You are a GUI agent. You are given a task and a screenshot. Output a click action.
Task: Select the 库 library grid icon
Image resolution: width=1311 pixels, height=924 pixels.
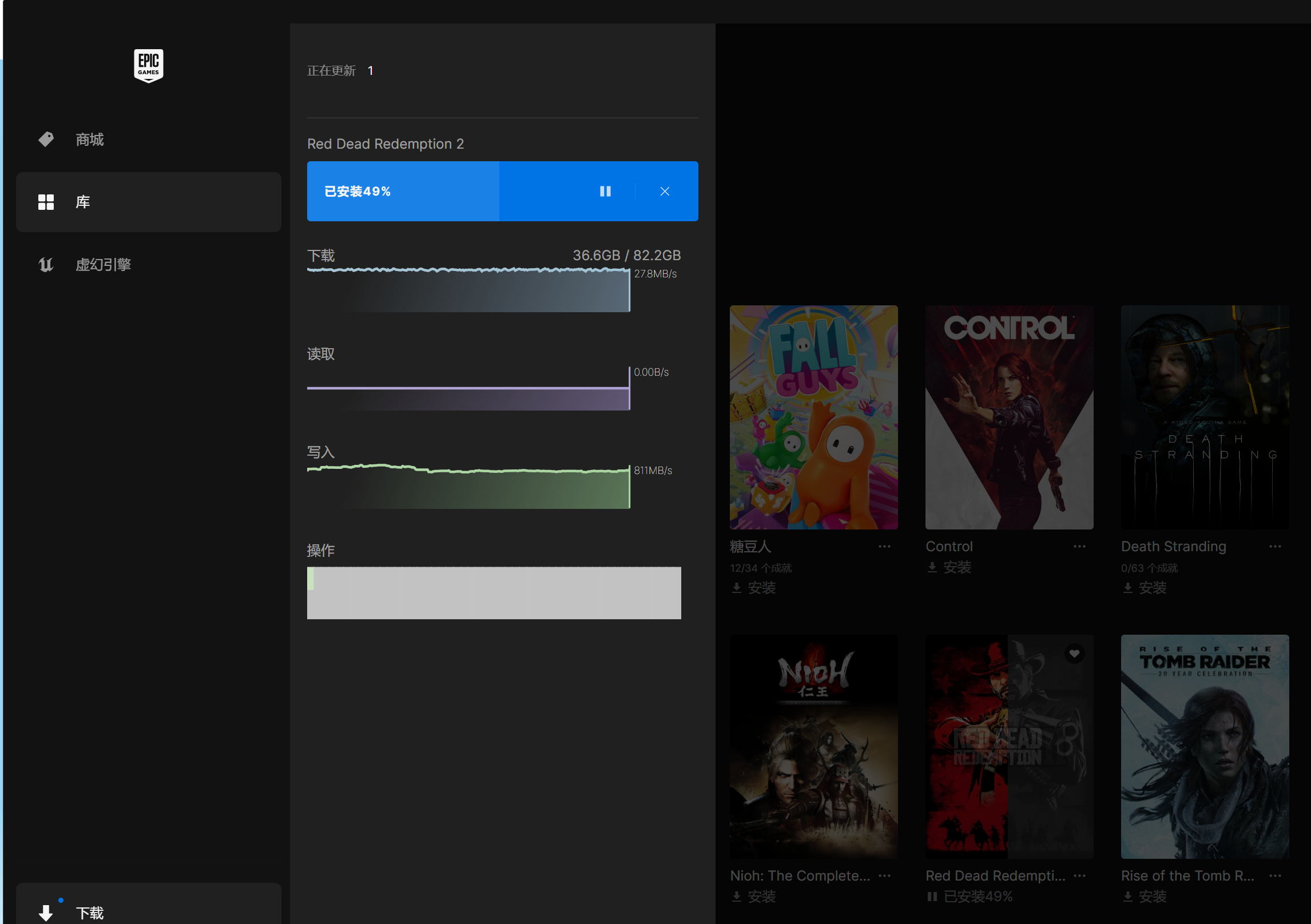pos(46,202)
